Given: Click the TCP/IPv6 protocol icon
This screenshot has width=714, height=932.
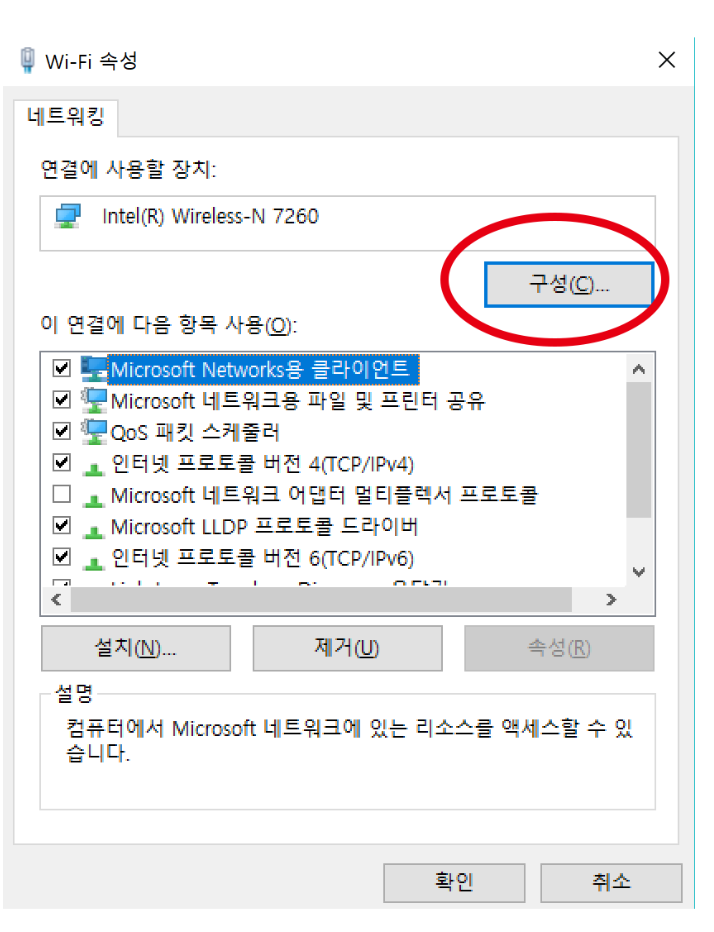Looking at the screenshot, I should coord(93,563).
